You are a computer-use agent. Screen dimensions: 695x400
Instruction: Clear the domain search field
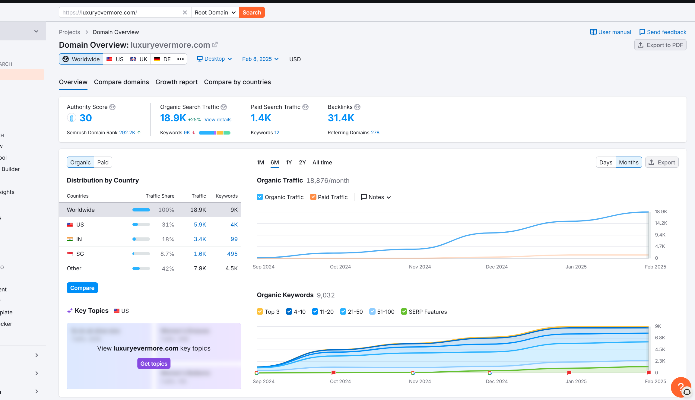(x=185, y=12)
